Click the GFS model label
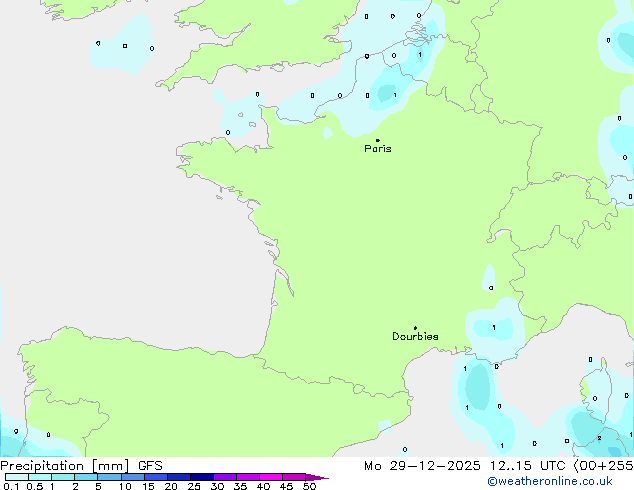 (151, 465)
